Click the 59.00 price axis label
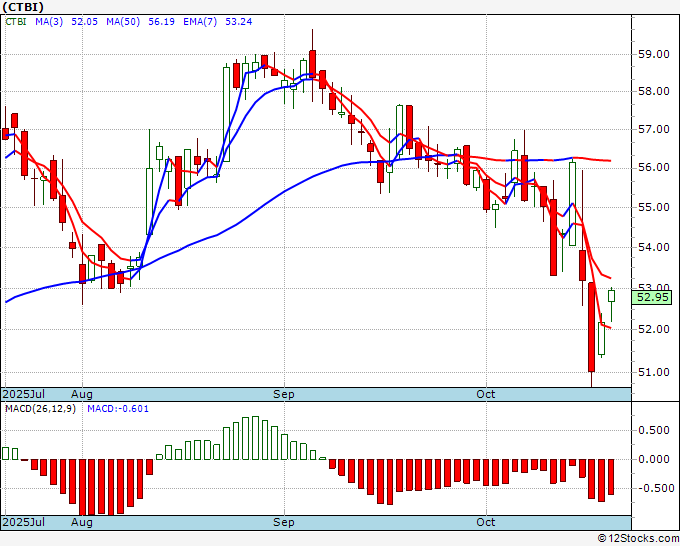The height and width of the screenshot is (546, 680). 654,54
